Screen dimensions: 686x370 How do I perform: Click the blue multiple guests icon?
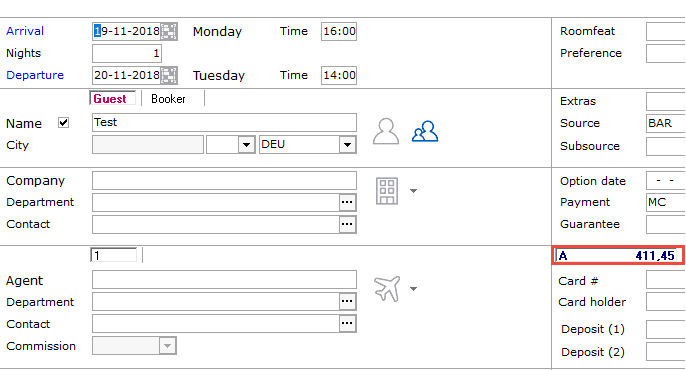425,131
